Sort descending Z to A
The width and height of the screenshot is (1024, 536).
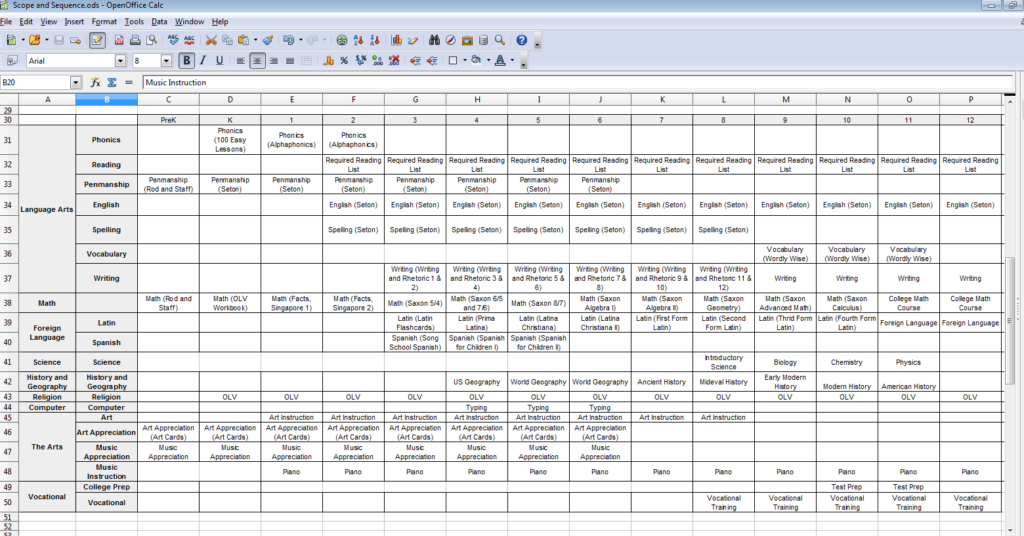click(x=375, y=40)
